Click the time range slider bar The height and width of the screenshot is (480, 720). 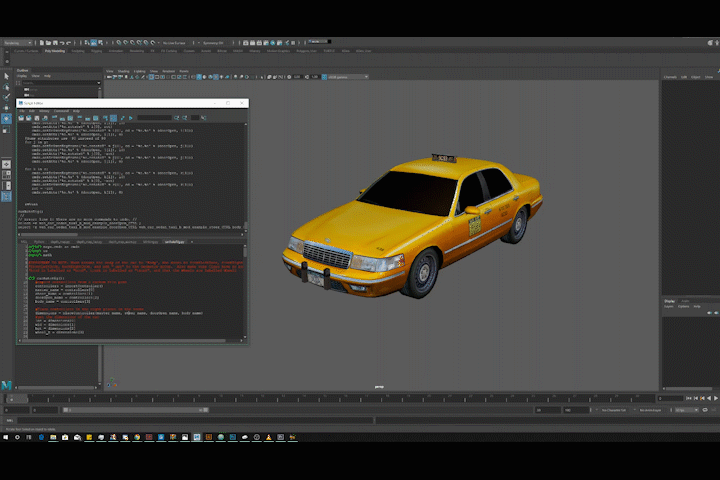(x=135, y=410)
